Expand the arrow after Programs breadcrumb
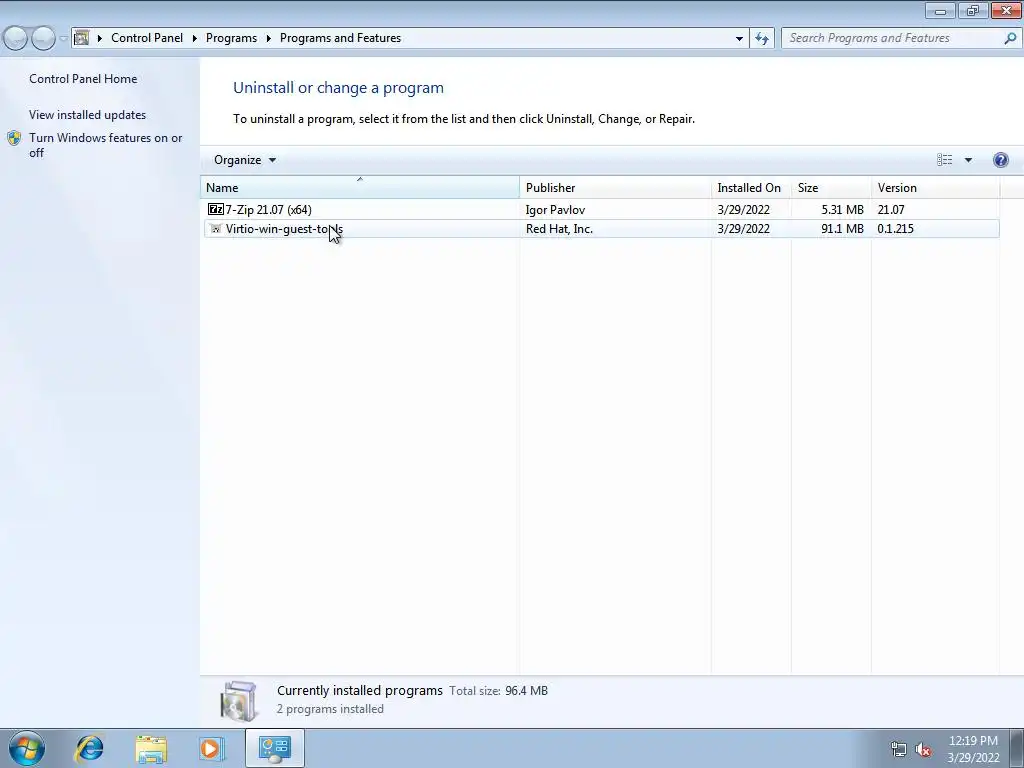This screenshot has height=768, width=1024. click(268, 38)
